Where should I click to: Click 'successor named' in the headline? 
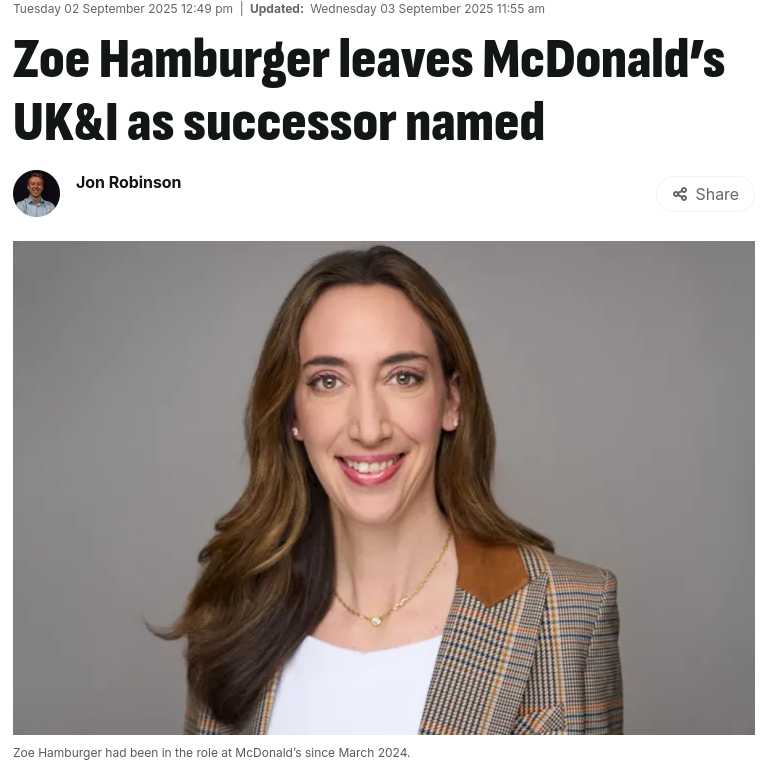pos(364,122)
